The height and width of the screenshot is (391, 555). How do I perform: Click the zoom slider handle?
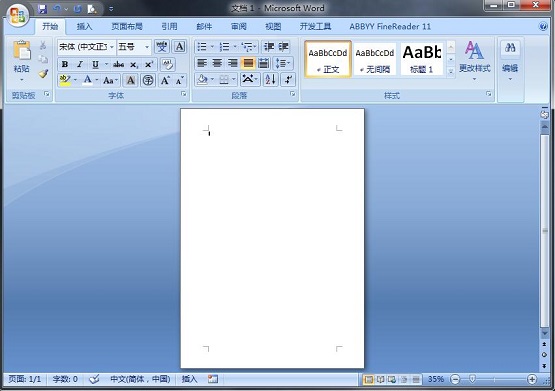click(472, 379)
